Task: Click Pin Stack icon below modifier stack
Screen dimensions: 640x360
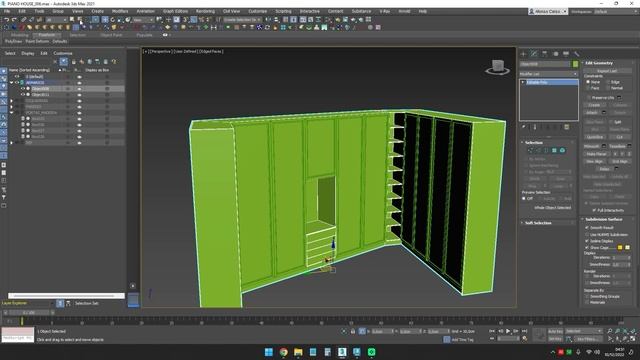Action: coord(524,127)
